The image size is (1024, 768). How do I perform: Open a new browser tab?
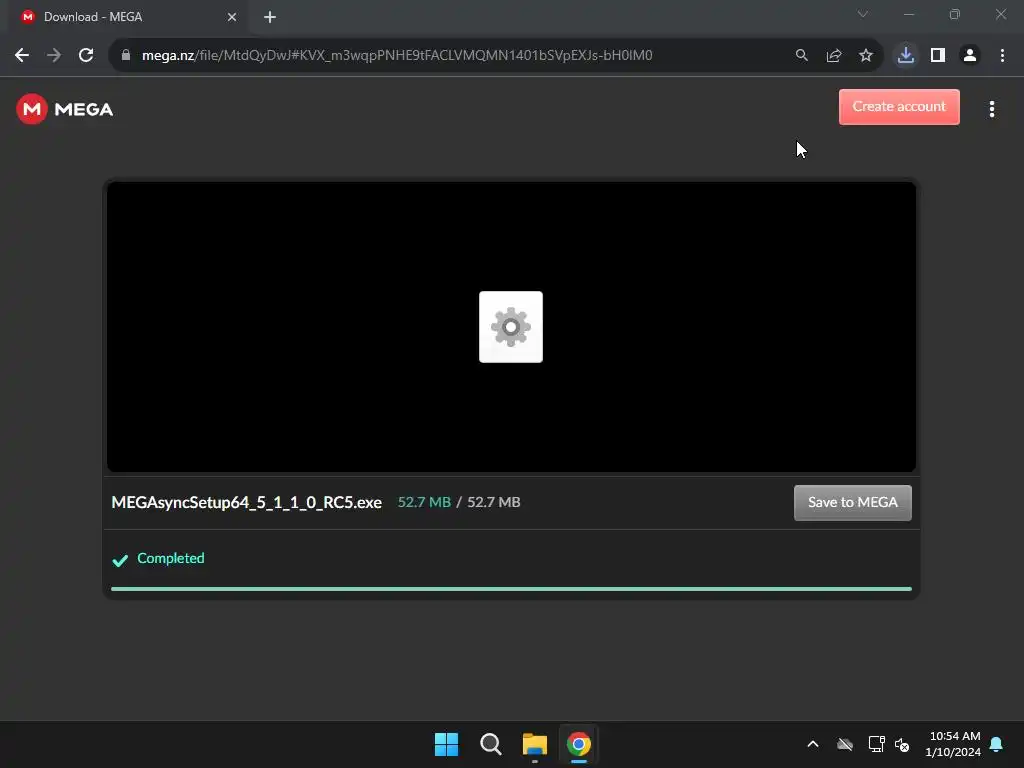270,17
